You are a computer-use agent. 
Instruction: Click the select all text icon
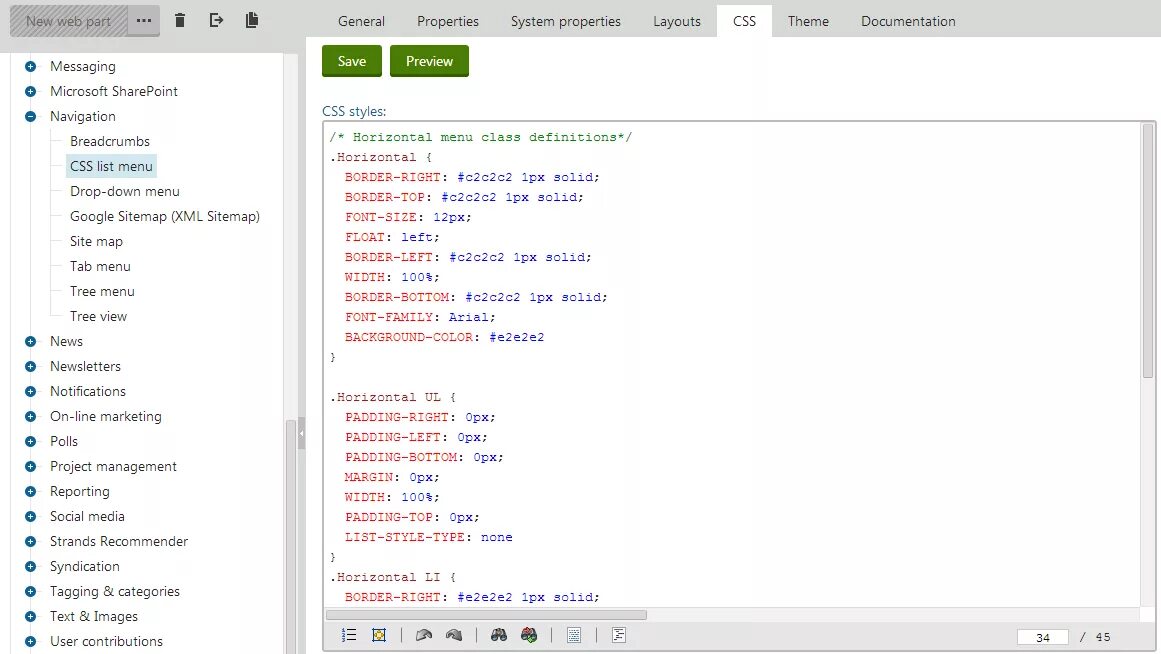[574, 635]
